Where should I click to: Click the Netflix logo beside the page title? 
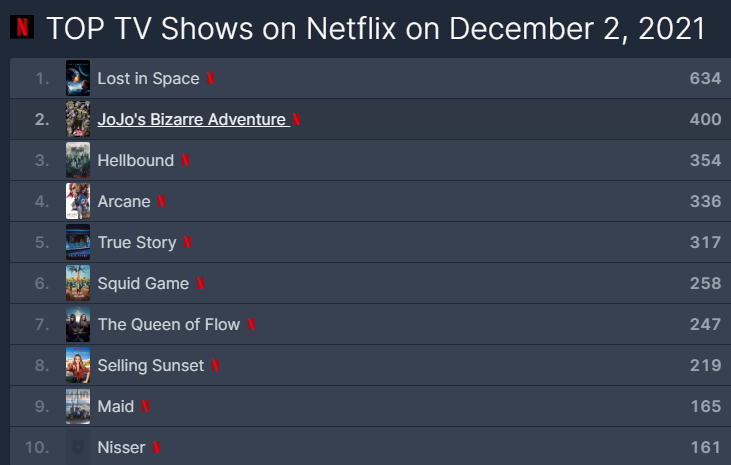click(21, 27)
